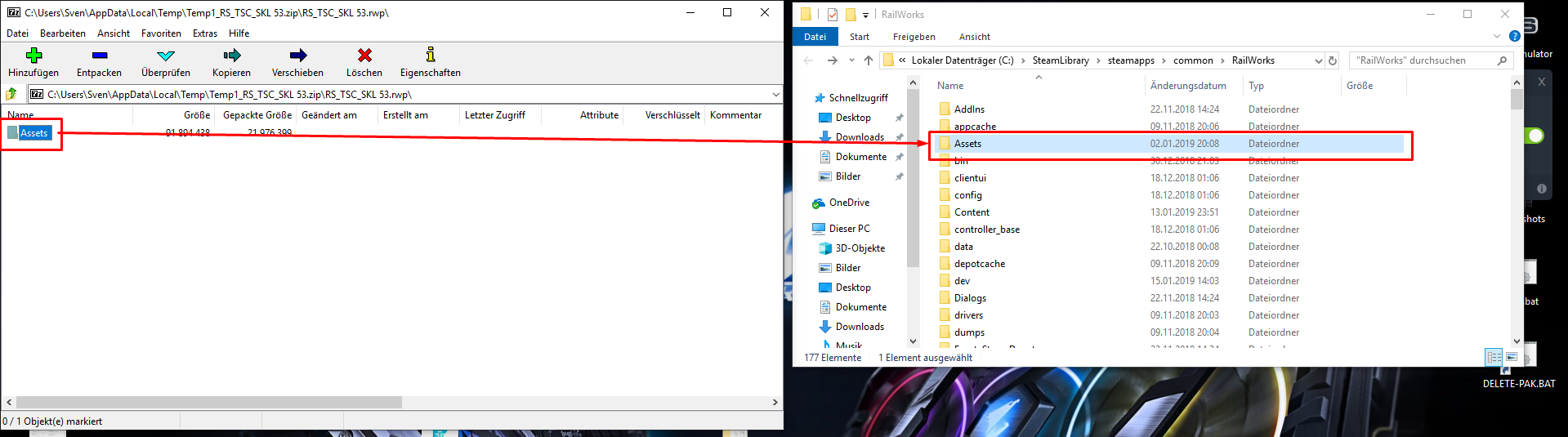Go up one folder level in 7-Zip
1568x437 pixels.
[11, 94]
